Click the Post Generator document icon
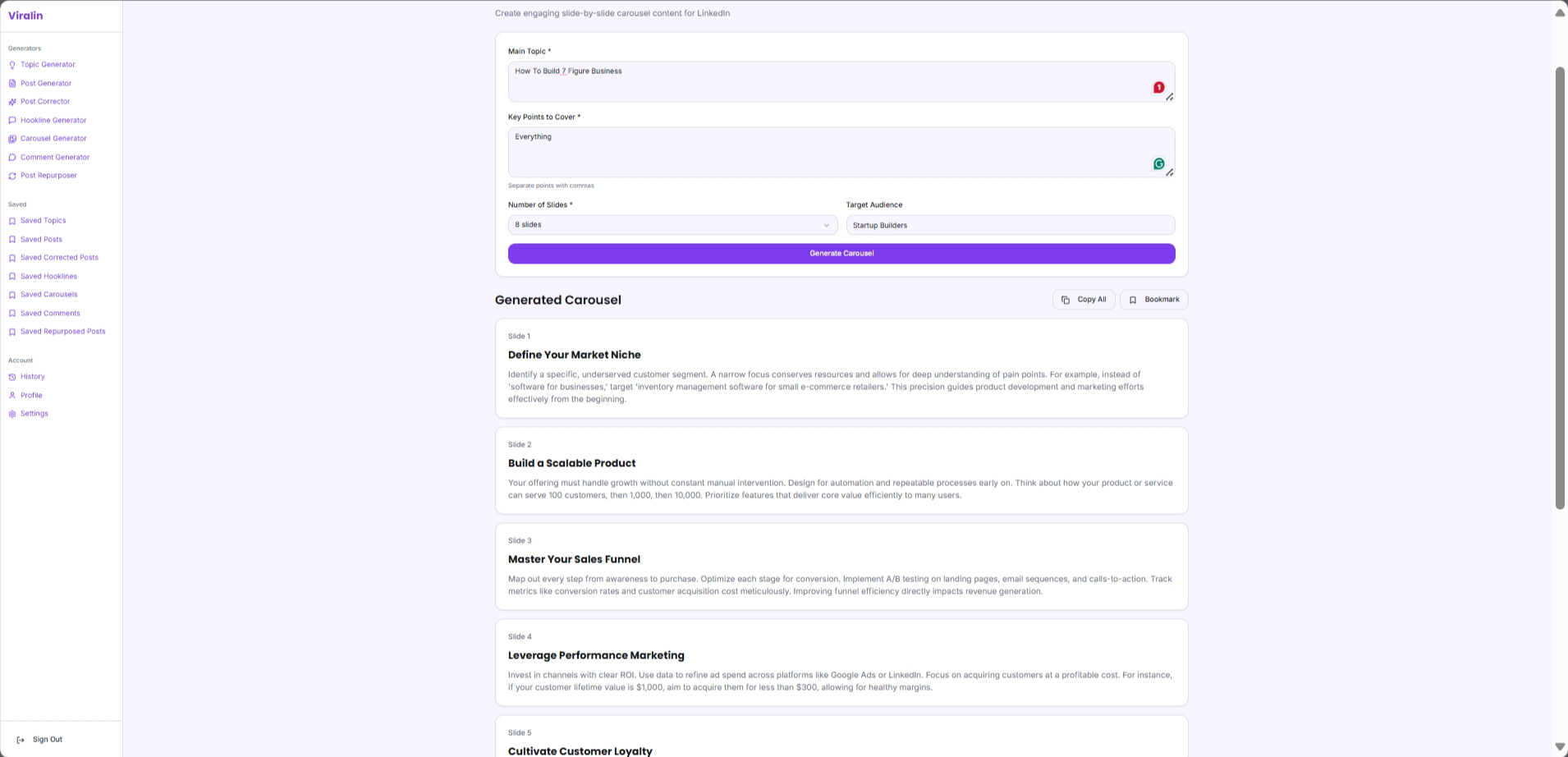This screenshot has height=757, width=1568. click(x=12, y=84)
